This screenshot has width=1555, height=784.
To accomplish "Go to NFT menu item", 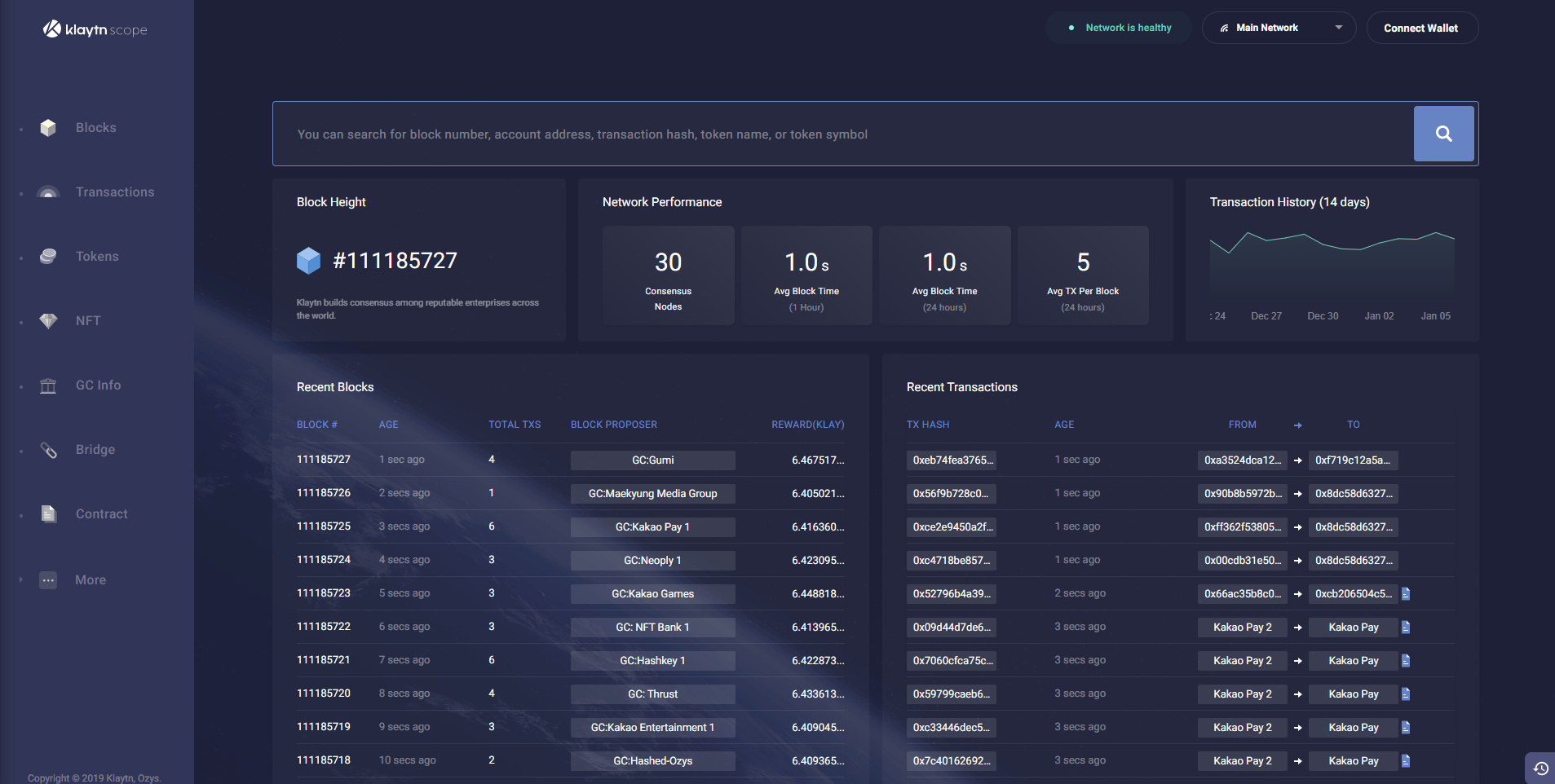I will [88, 321].
